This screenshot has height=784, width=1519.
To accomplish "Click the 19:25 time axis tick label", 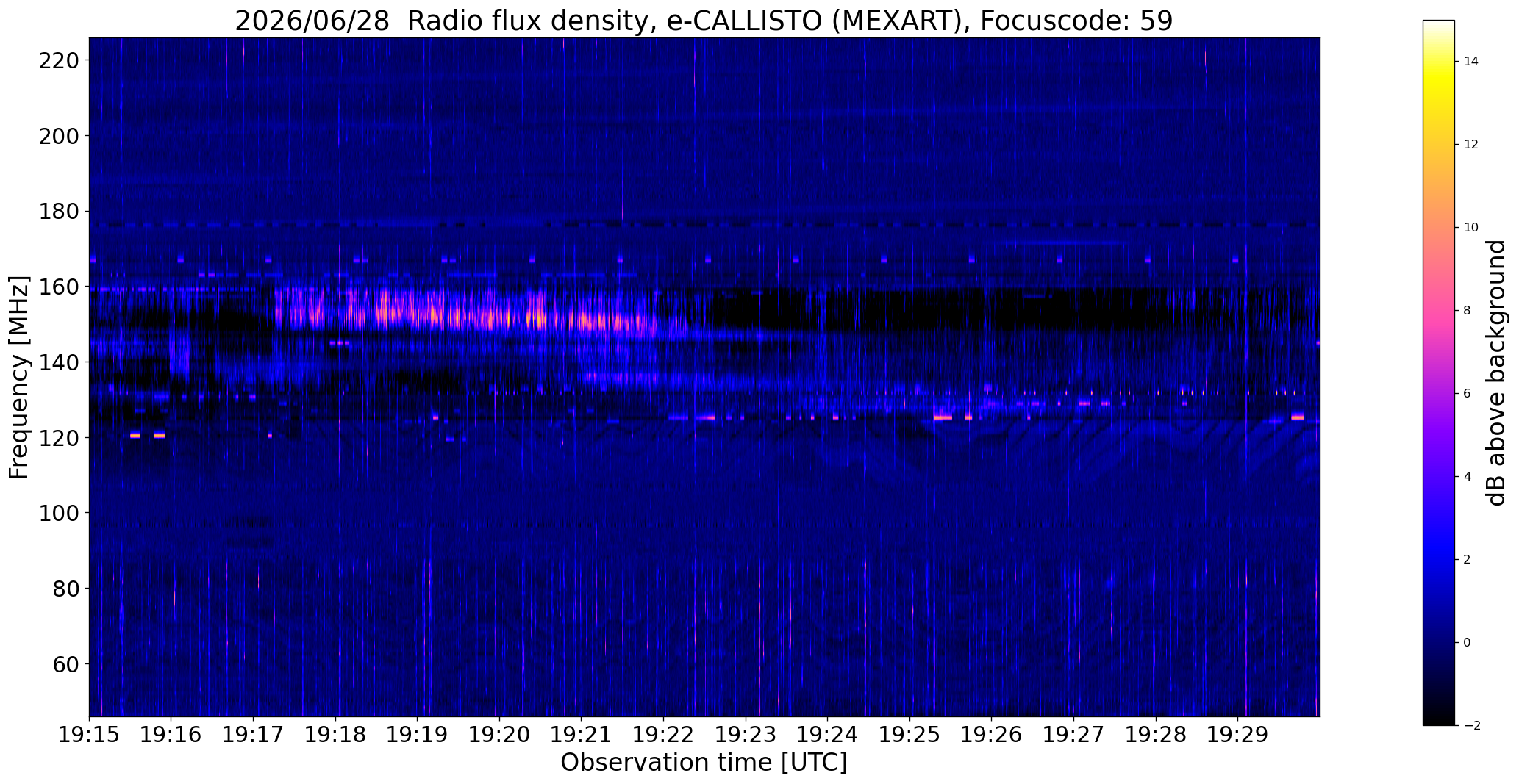I will tap(909, 736).
